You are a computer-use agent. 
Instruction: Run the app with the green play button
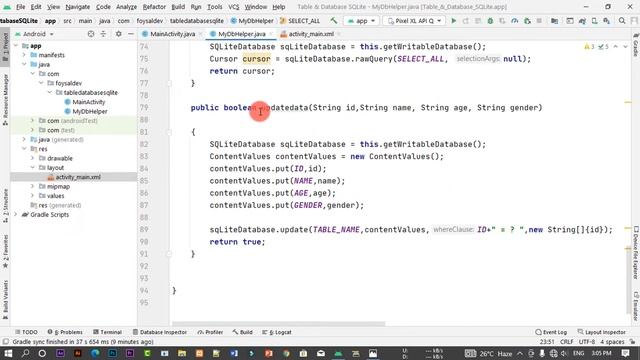[453, 21]
